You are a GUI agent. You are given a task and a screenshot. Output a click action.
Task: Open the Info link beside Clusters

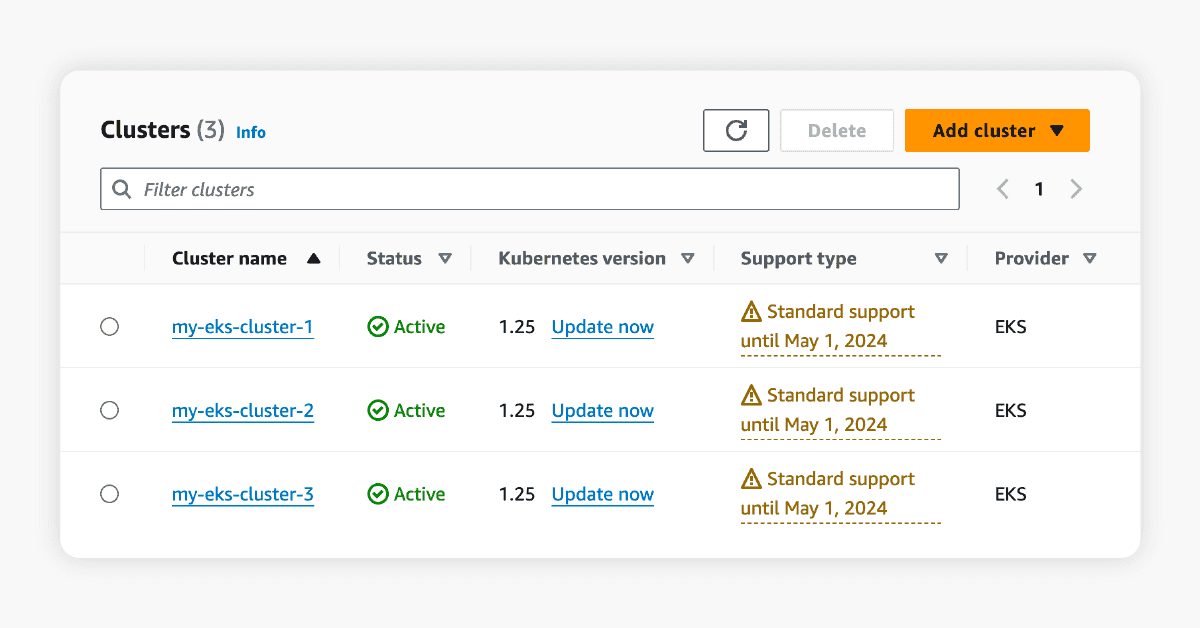251,132
